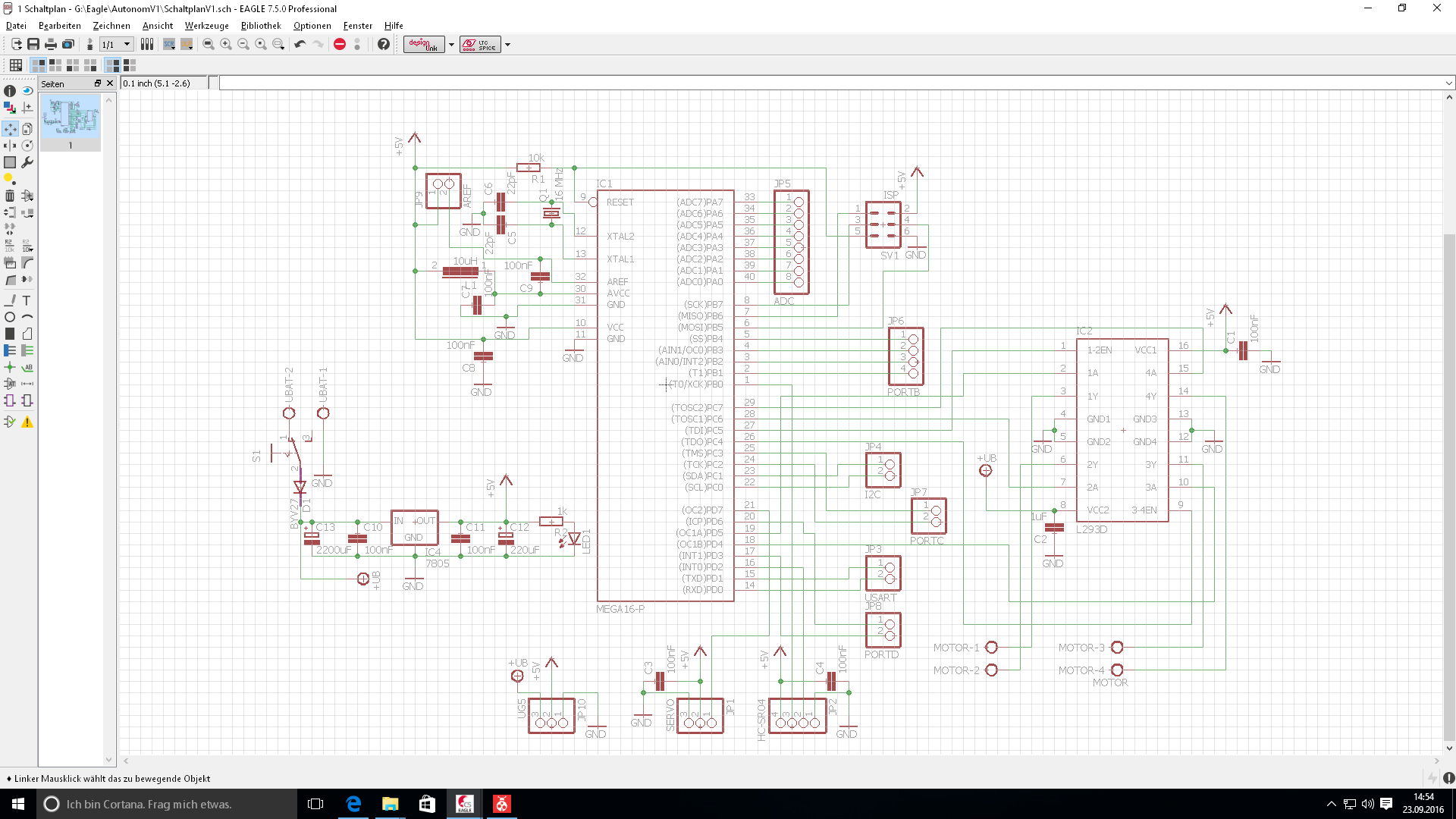Select the Info tool

click(10, 91)
